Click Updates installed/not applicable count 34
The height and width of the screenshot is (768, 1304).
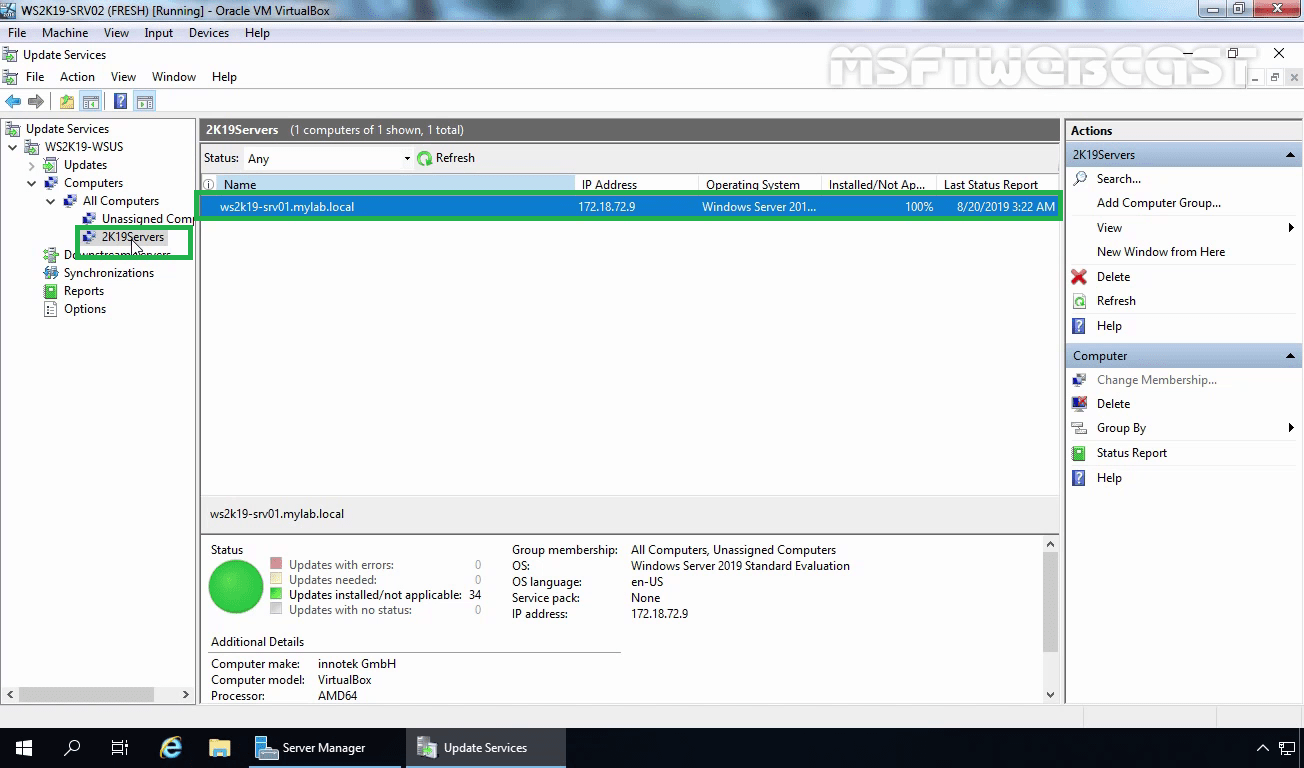click(x=474, y=595)
